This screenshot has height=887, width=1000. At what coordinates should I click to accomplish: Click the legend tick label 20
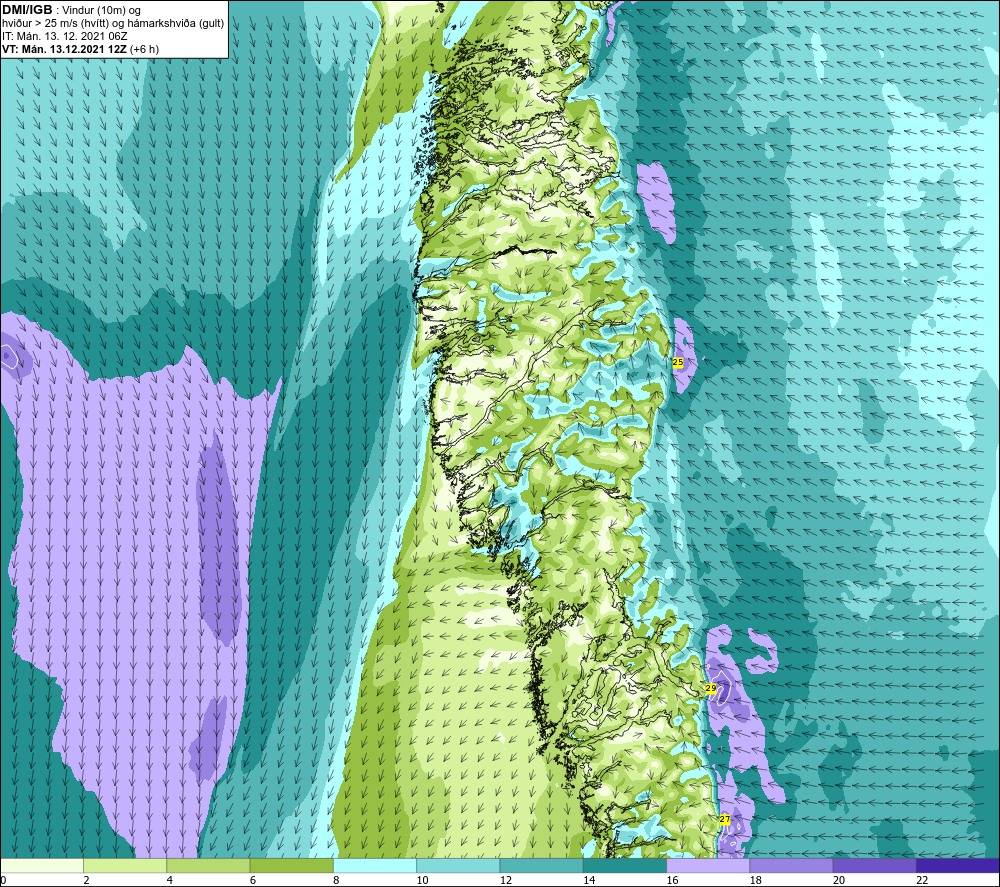click(839, 880)
